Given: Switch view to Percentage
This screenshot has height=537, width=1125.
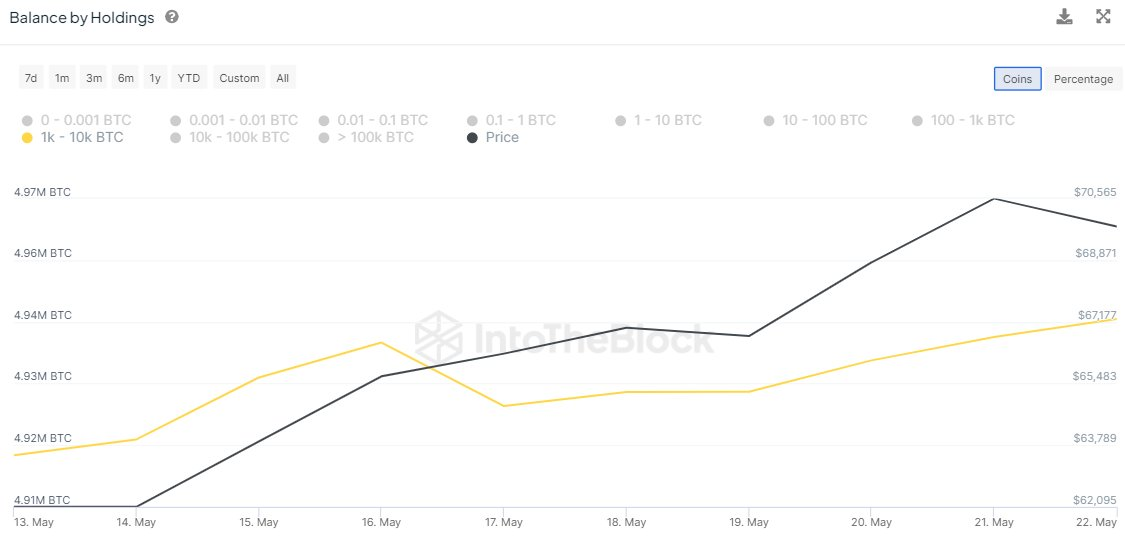Looking at the screenshot, I should tap(1083, 79).
